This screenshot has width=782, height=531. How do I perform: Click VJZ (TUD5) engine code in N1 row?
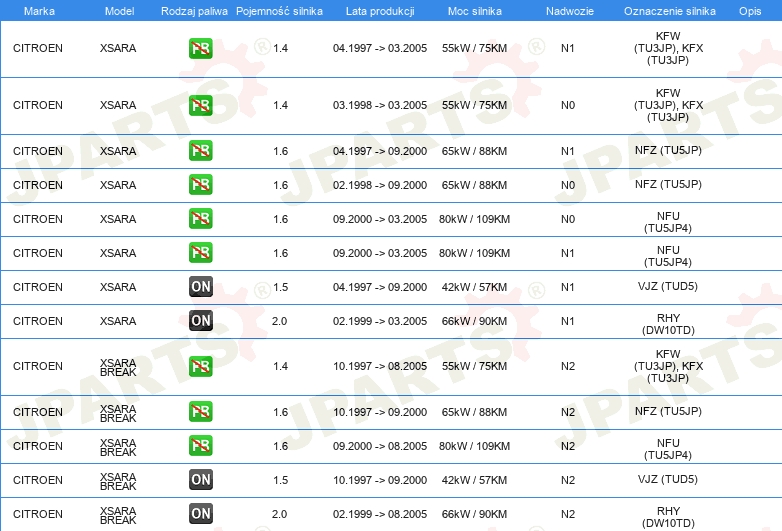point(668,286)
